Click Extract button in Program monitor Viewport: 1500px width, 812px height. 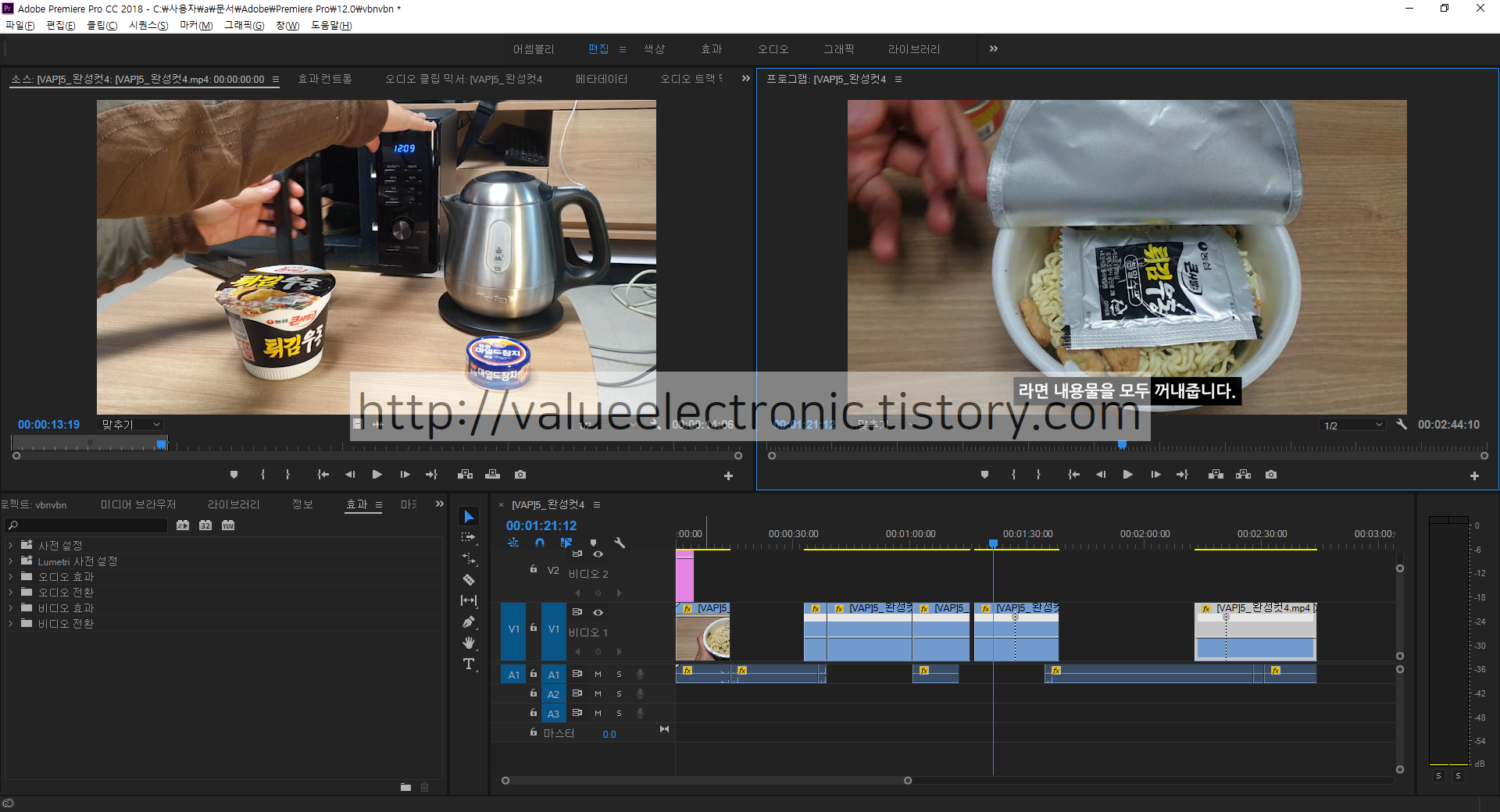pyautogui.click(x=1243, y=475)
